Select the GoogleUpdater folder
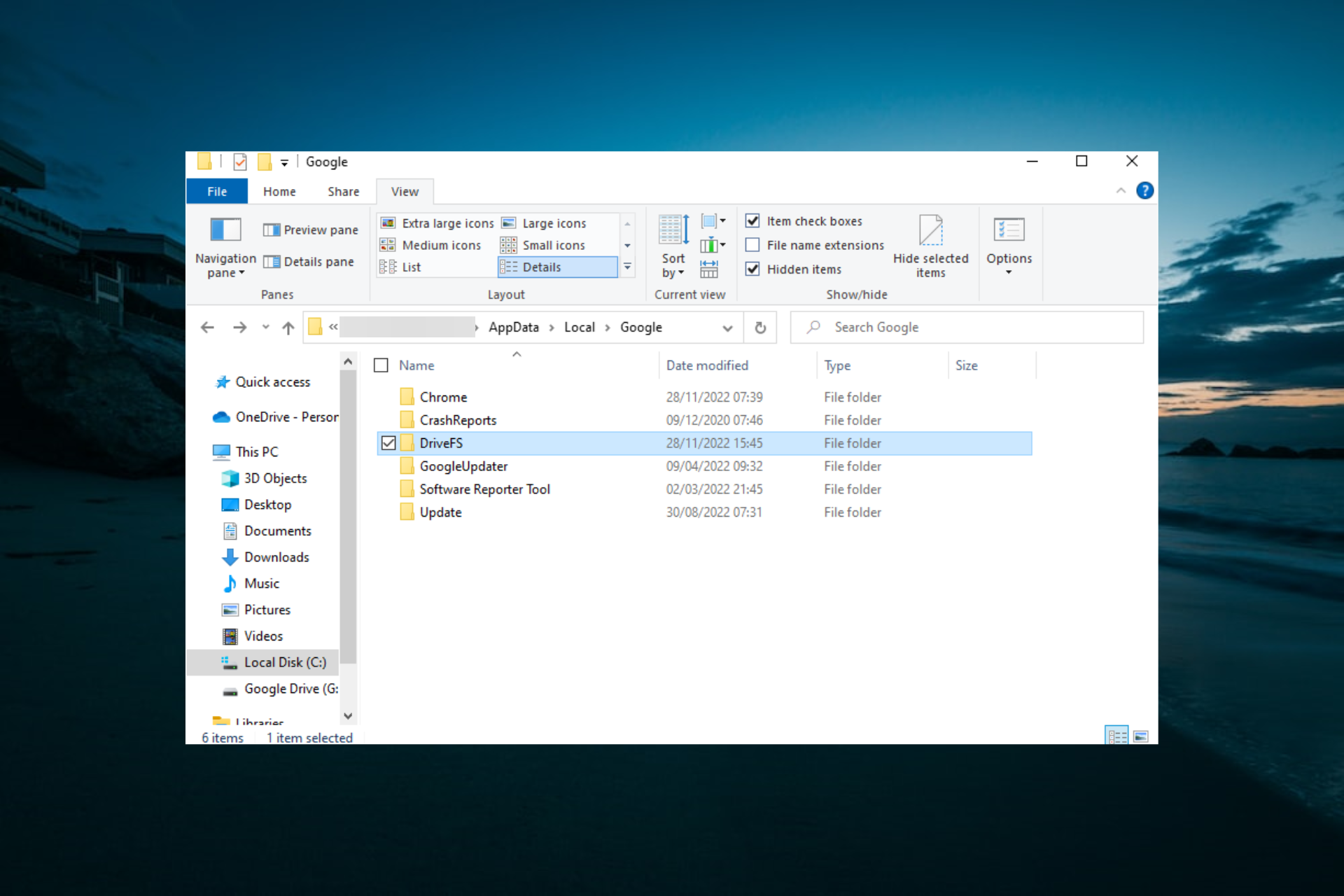Screen dimensions: 1344x896 click(704, 466)
